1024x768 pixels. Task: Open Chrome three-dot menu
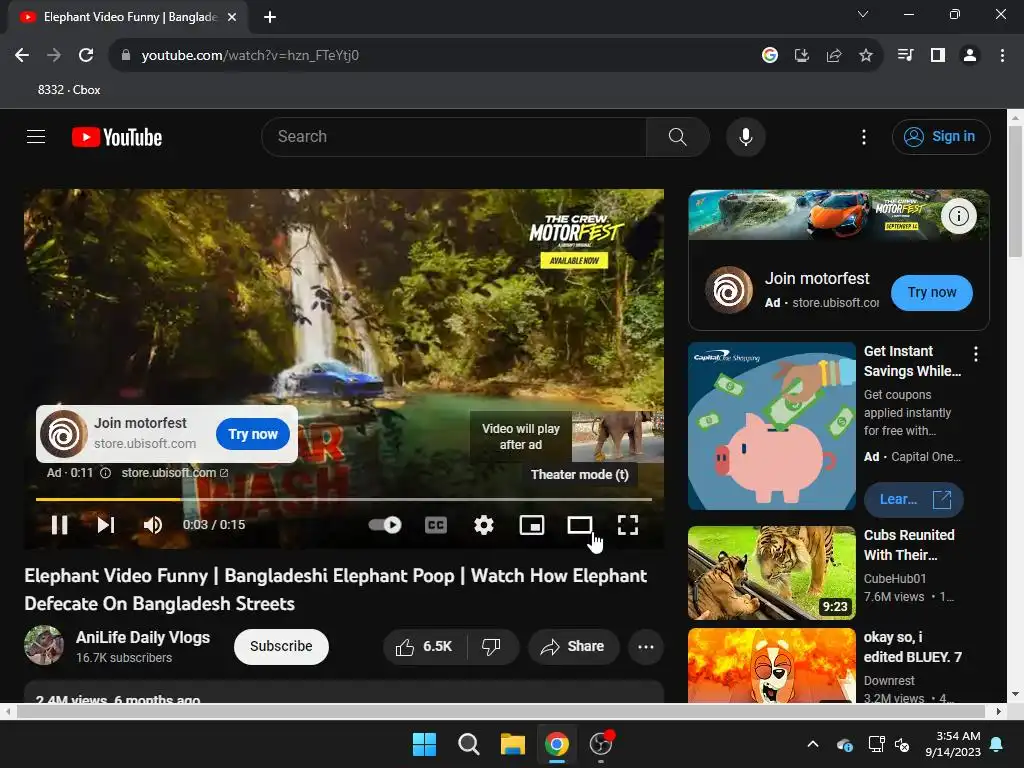pos(1002,56)
